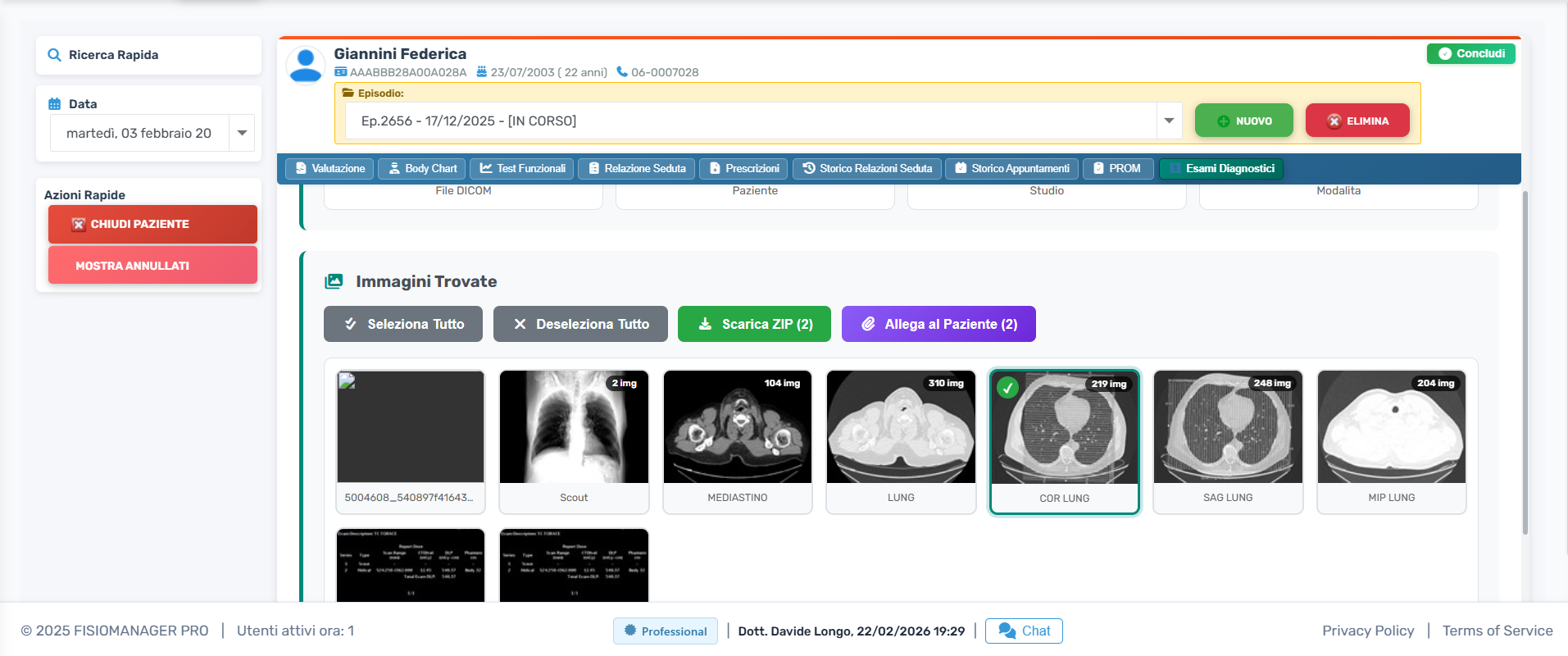Open the Prescrizioni tab
This screenshot has width=1568, height=656.
pyautogui.click(x=743, y=168)
